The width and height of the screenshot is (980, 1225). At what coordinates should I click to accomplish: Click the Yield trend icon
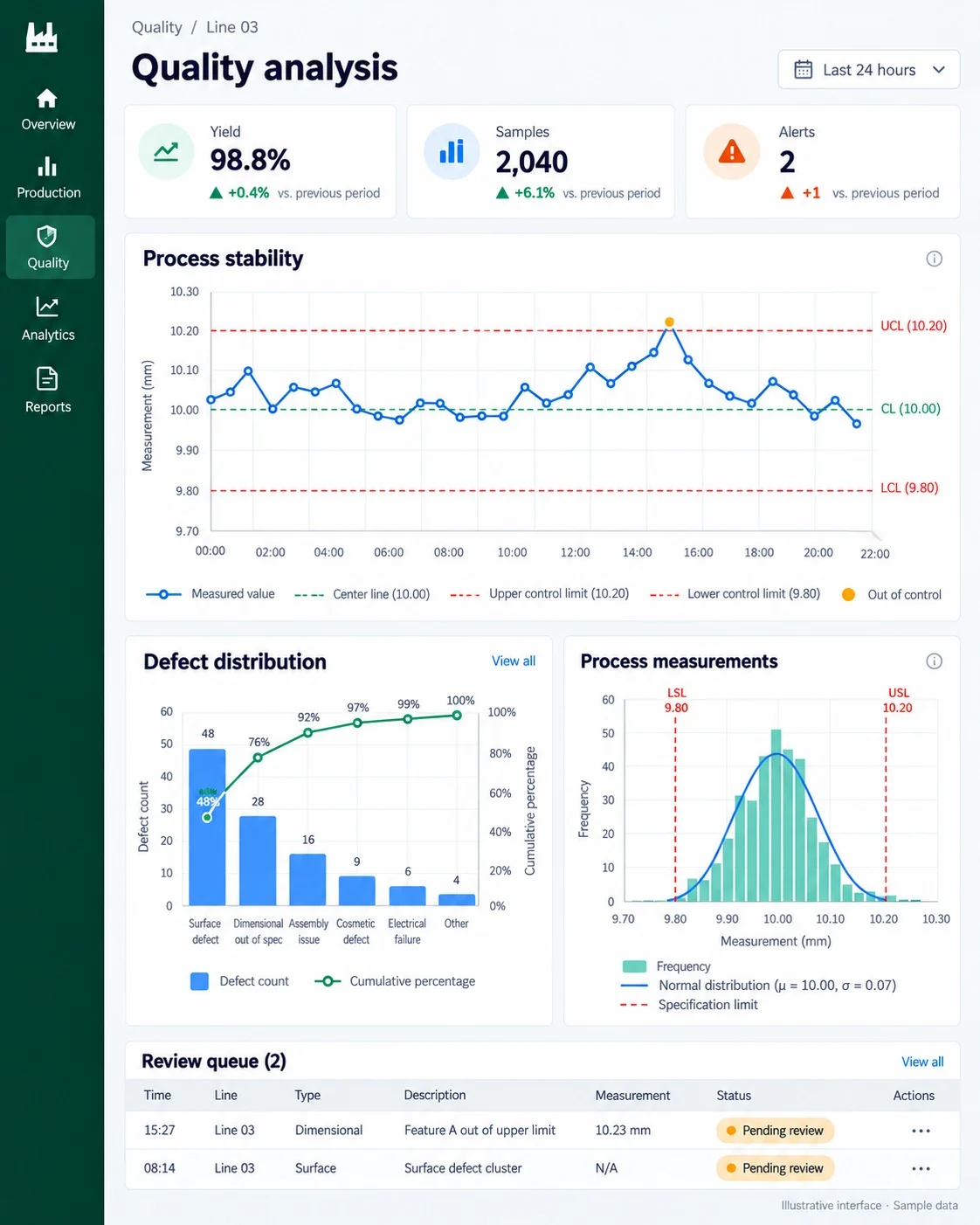pyautogui.click(x=166, y=152)
